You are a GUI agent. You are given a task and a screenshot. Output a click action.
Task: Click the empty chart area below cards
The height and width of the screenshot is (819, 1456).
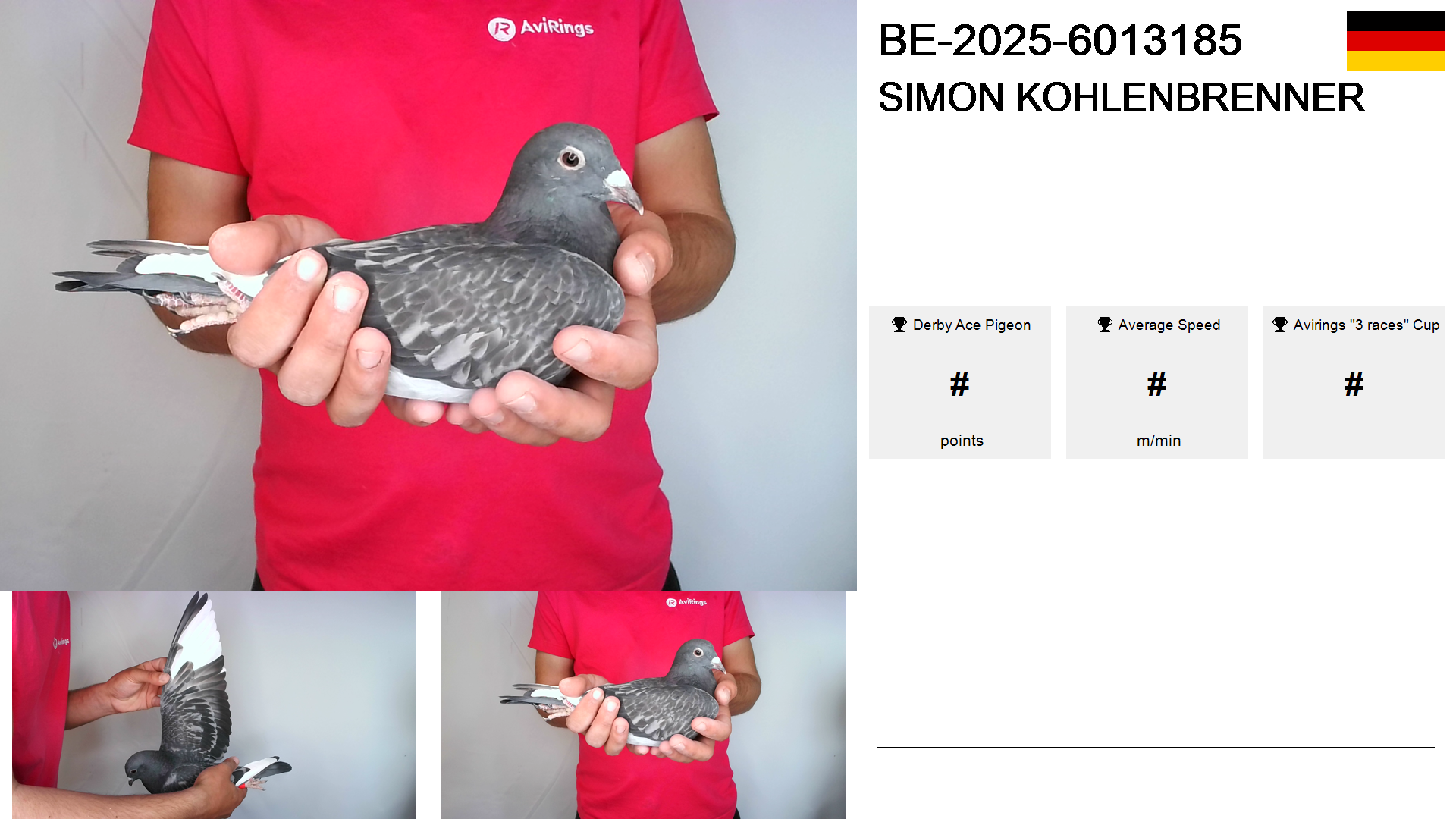pos(1156,622)
